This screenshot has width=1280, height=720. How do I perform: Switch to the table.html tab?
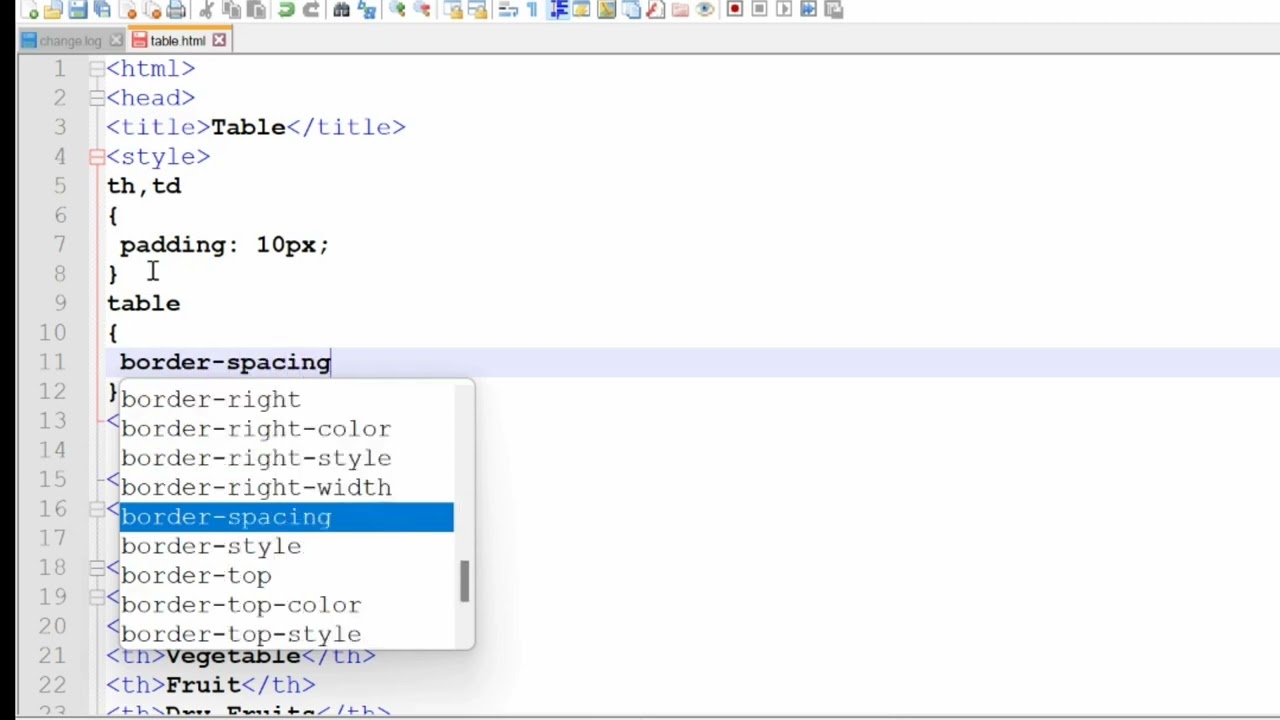[177, 41]
